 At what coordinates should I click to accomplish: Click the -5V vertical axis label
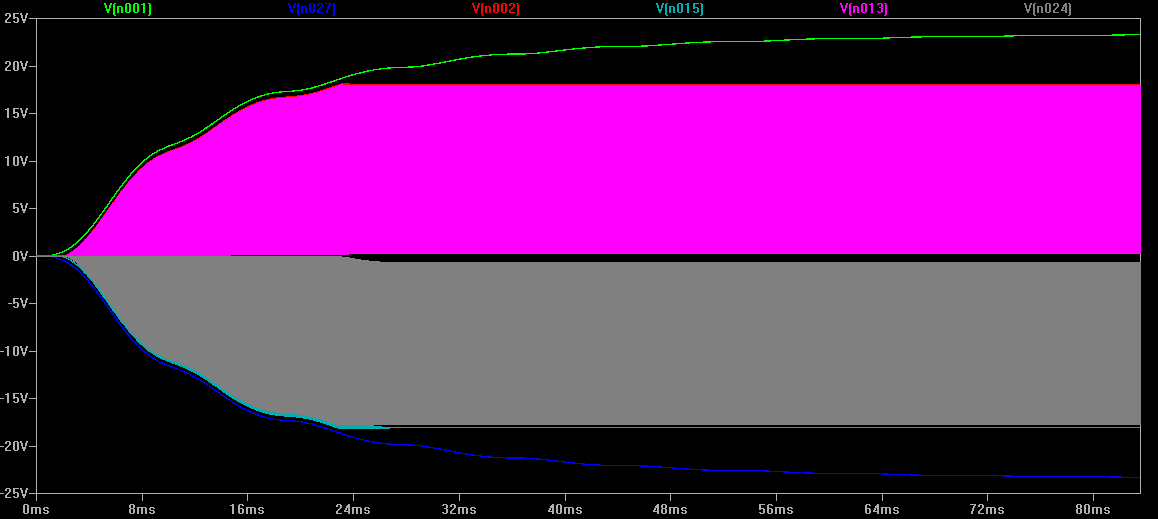[18, 303]
